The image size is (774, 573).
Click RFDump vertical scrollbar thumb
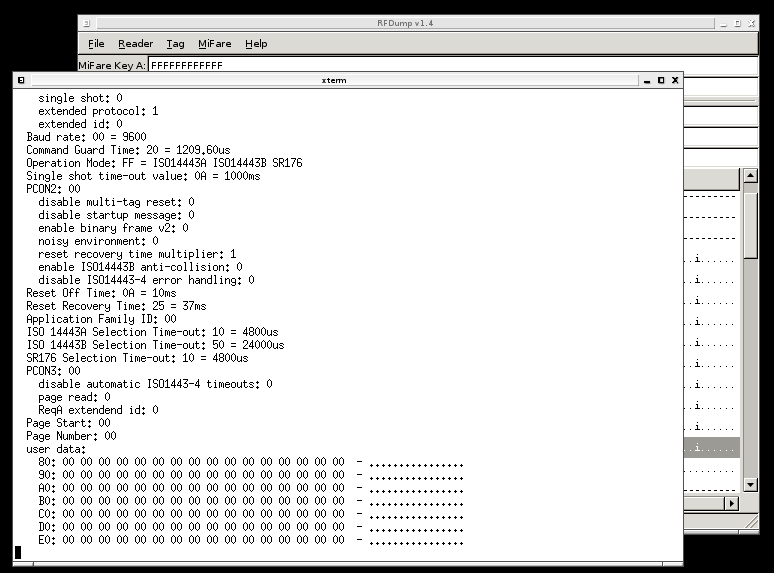[750, 225]
